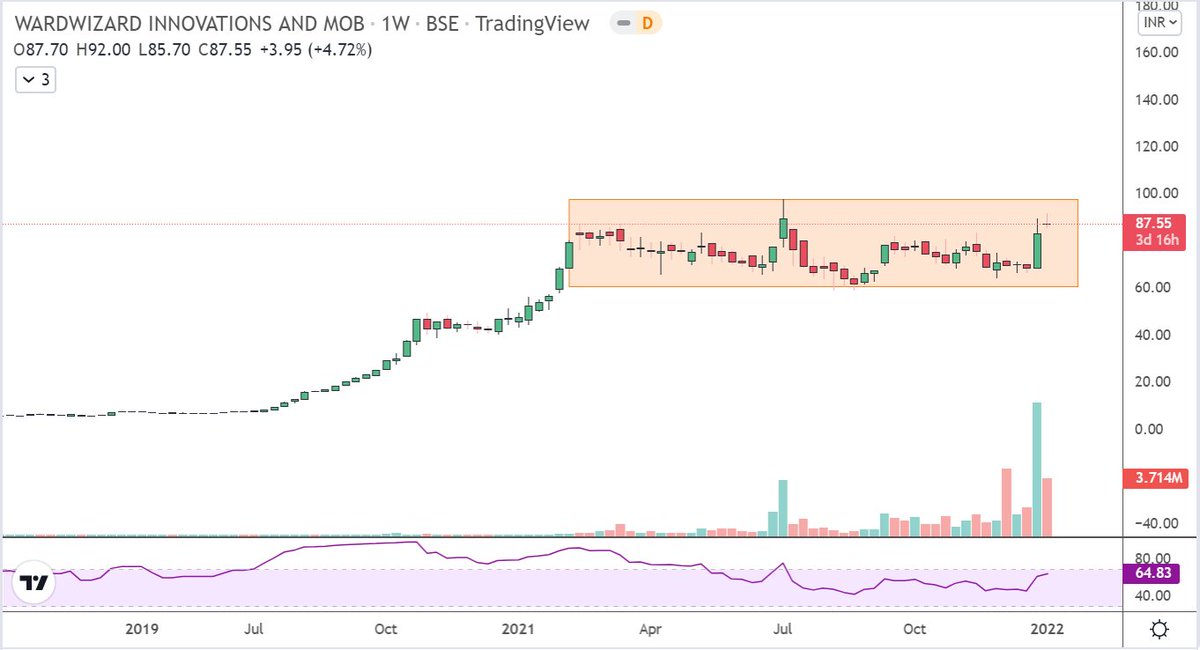
Task: Click the Apr label on time axis
Action: (x=651, y=630)
